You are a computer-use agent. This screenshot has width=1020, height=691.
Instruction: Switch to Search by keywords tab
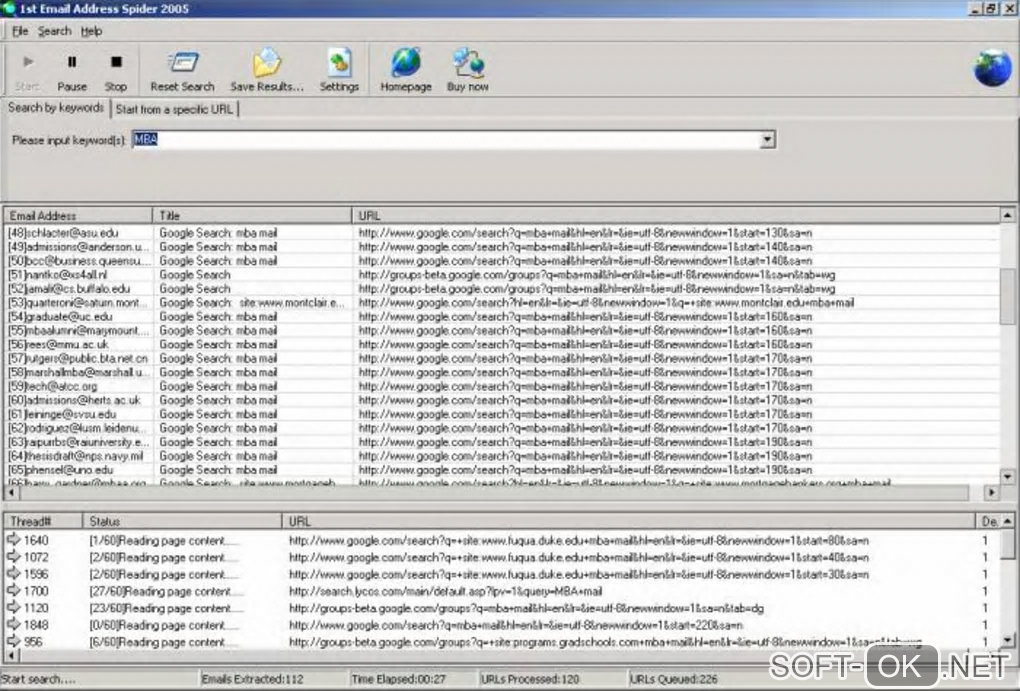click(x=56, y=108)
